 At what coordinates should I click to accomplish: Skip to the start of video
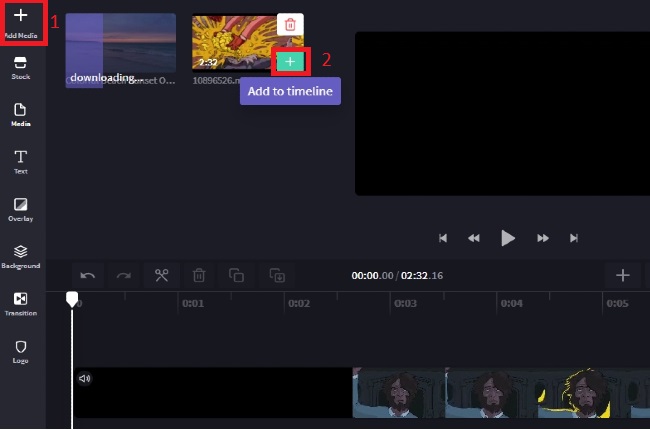(443, 238)
